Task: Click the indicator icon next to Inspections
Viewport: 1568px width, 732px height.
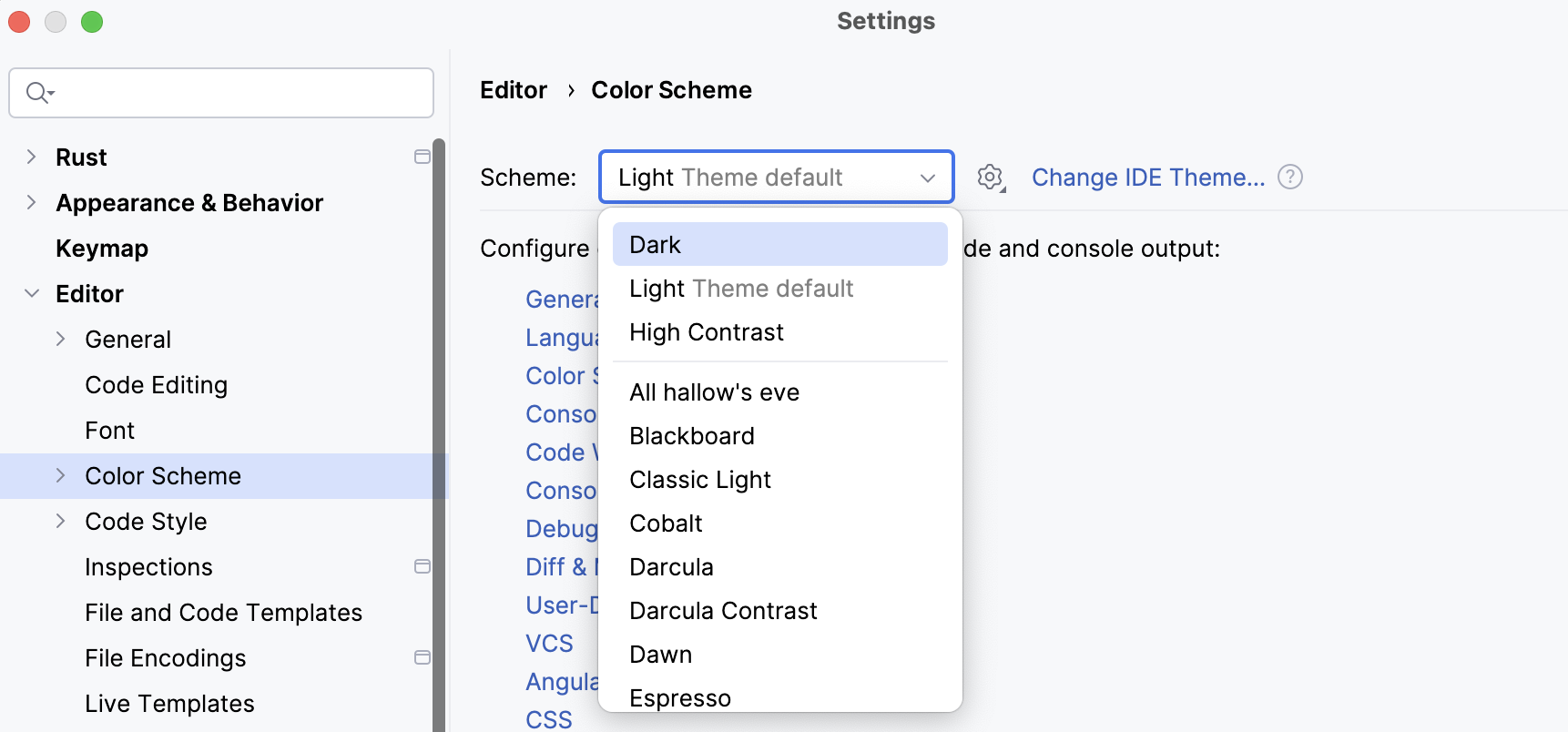Action: point(423,566)
